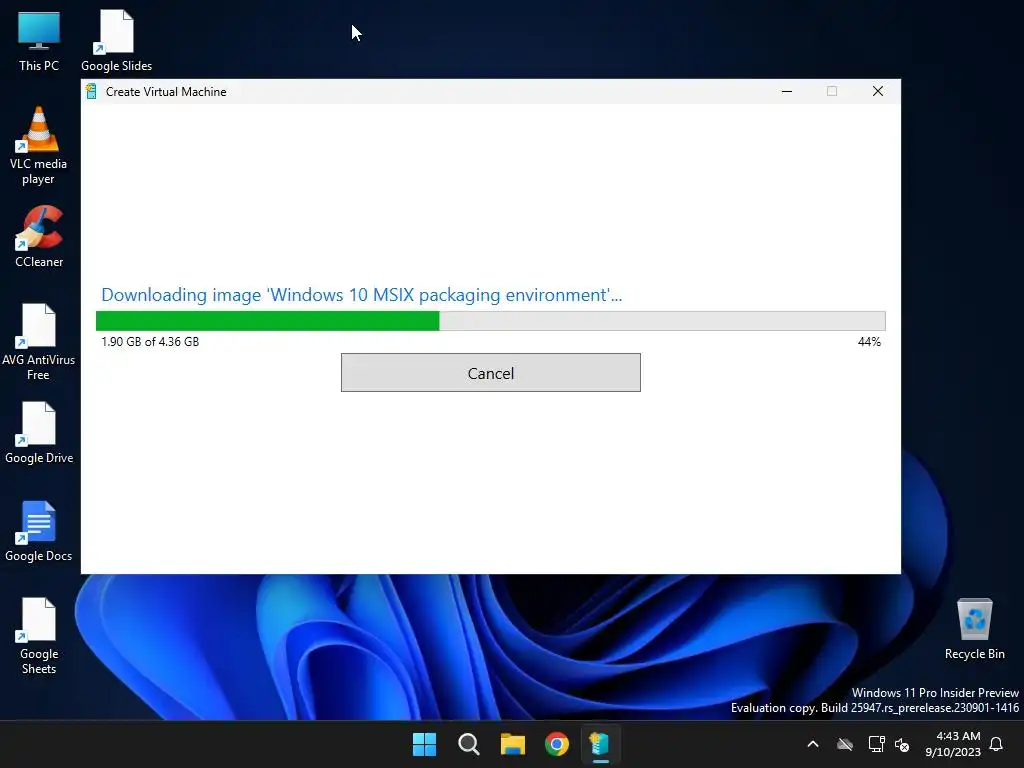1024x768 pixels.
Task: Open taskbar Search
Action: pyautogui.click(x=469, y=744)
